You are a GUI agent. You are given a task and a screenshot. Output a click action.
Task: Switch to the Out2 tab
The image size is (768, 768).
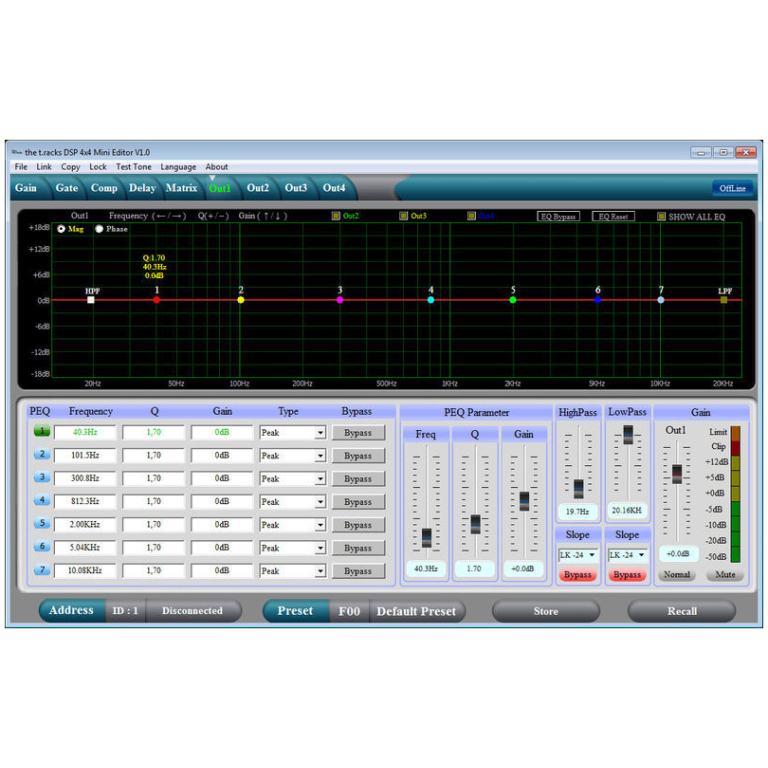click(x=258, y=188)
